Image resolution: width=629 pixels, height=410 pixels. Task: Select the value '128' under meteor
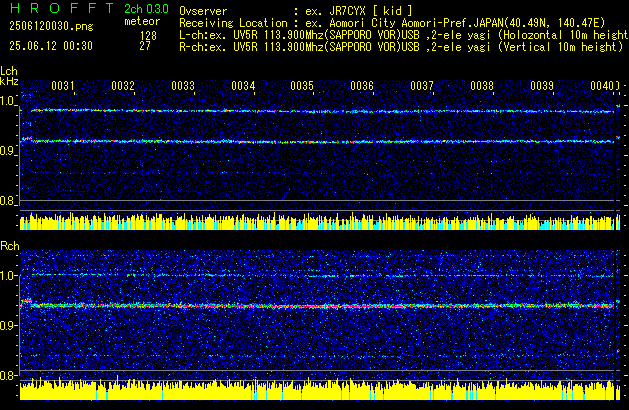[x=148, y=35]
